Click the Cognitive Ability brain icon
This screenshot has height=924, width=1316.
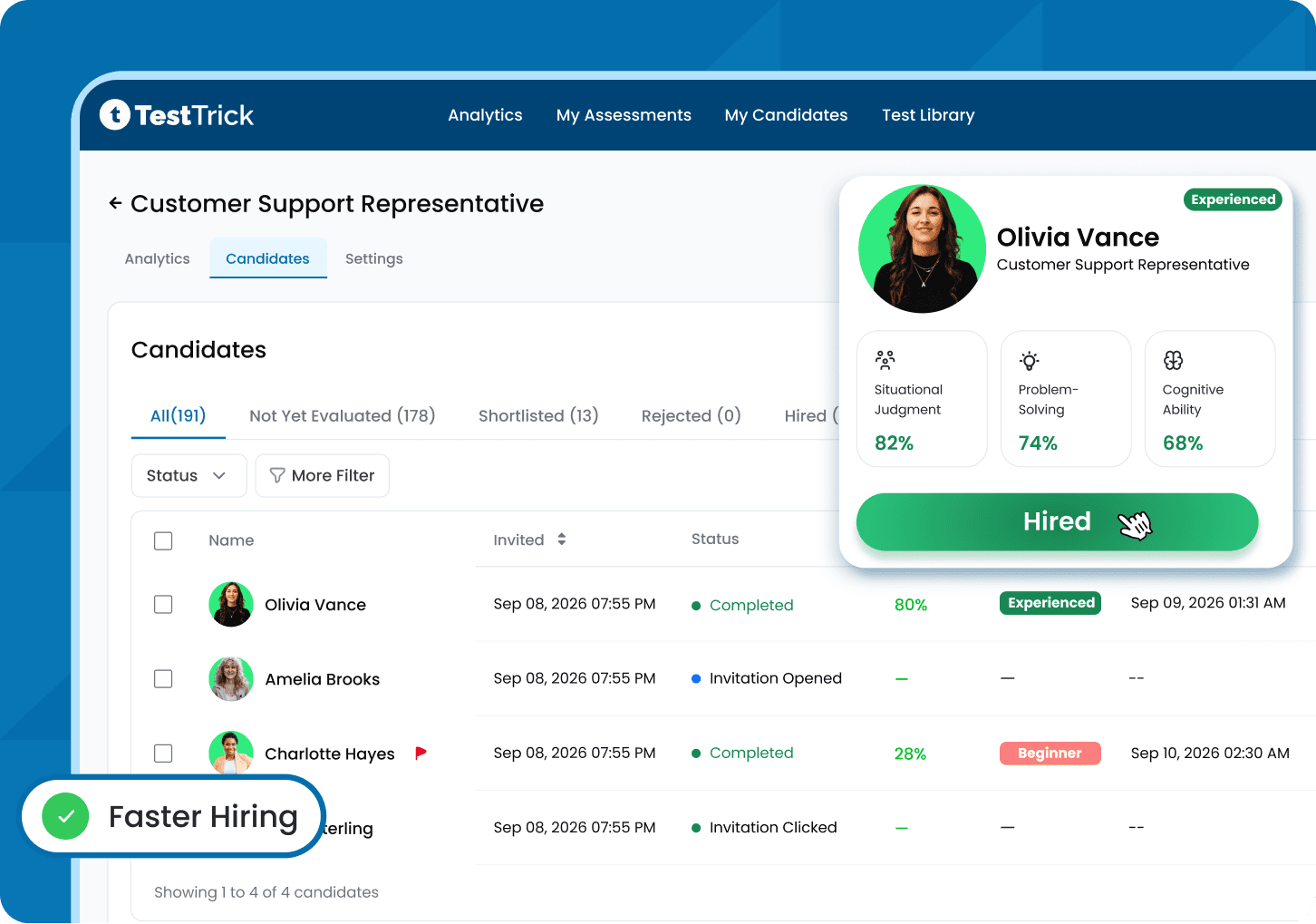click(1174, 360)
